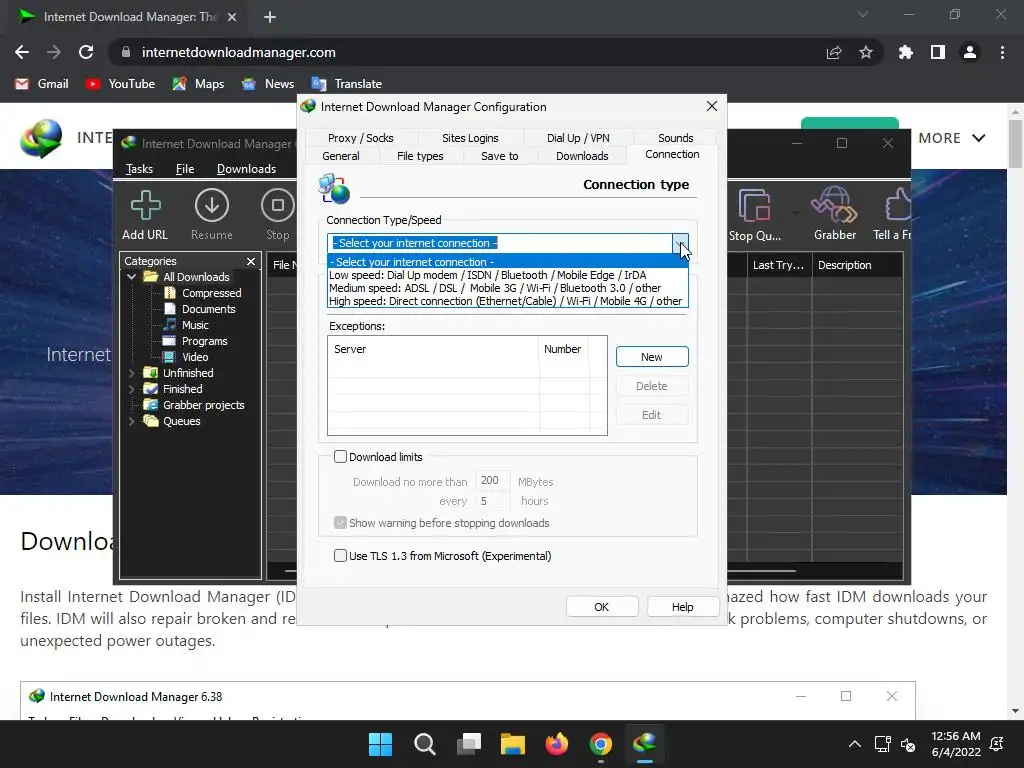The width and height of the screenshot is (1024, 768).
Task: Click the Last Try column header
Action: pos(779,265)
